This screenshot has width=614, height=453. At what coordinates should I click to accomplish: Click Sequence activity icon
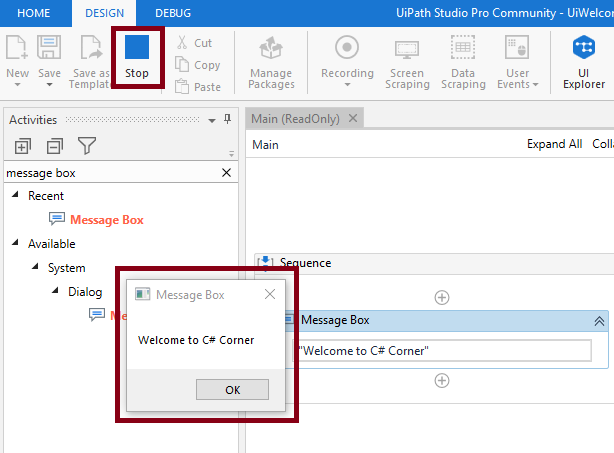coord(265,263)
